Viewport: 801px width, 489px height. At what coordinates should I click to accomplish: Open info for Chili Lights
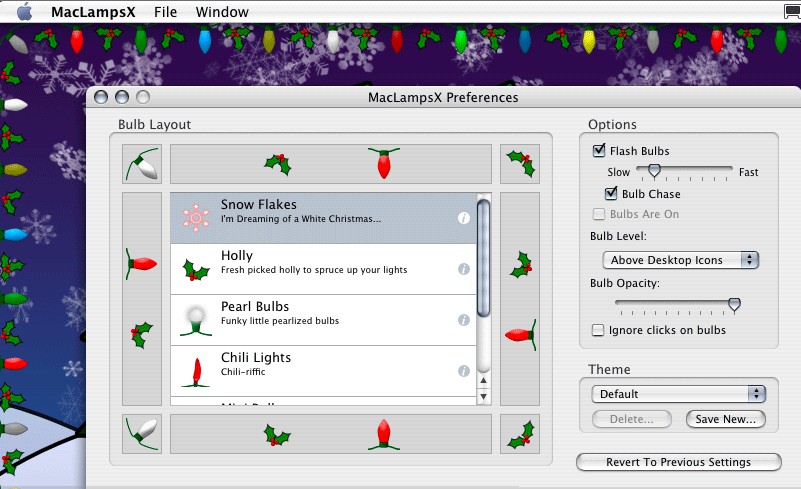click(x=463, y=371)
